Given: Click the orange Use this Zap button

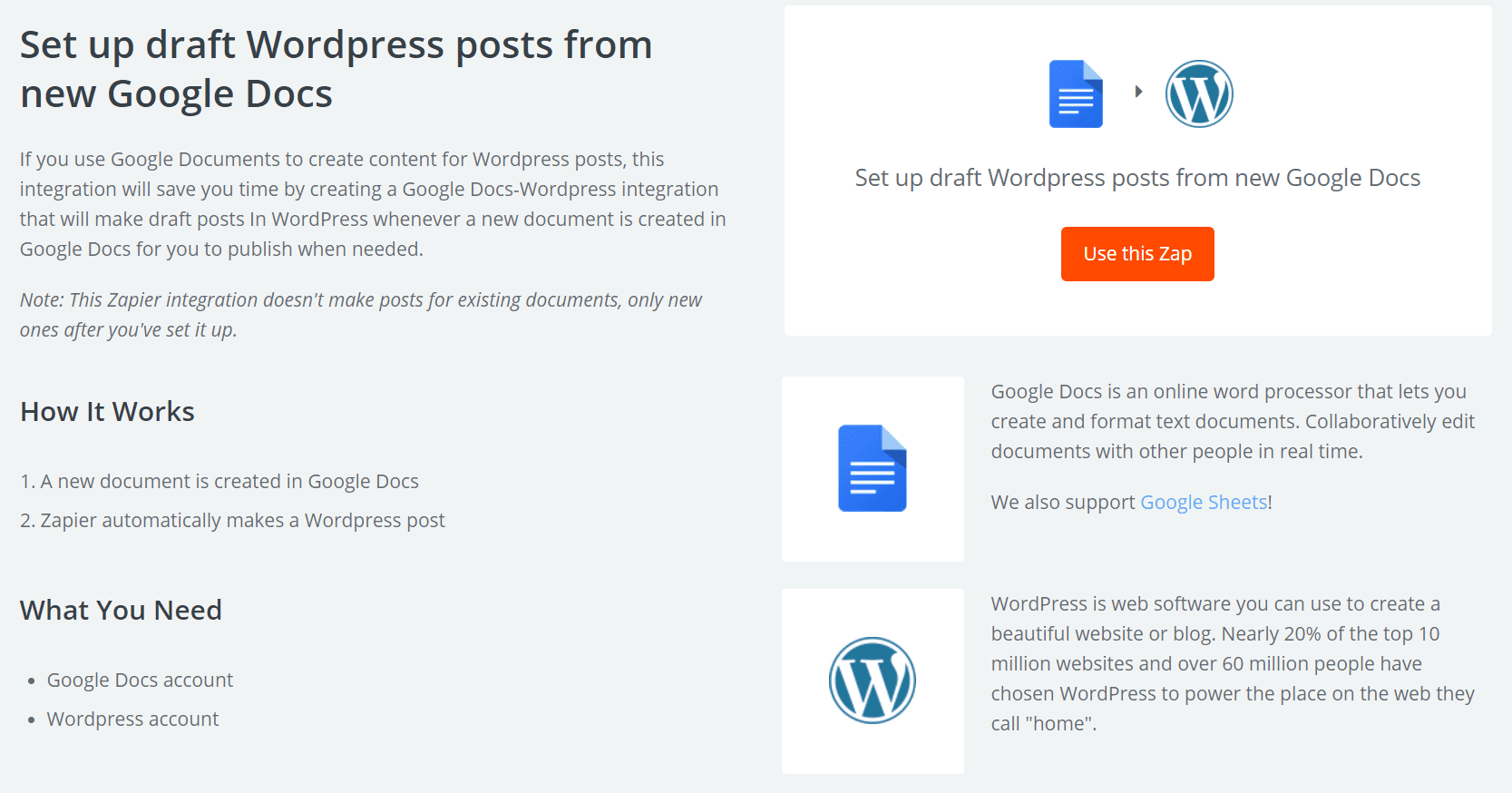Looking at the screenshot, I should point(1137,254).
